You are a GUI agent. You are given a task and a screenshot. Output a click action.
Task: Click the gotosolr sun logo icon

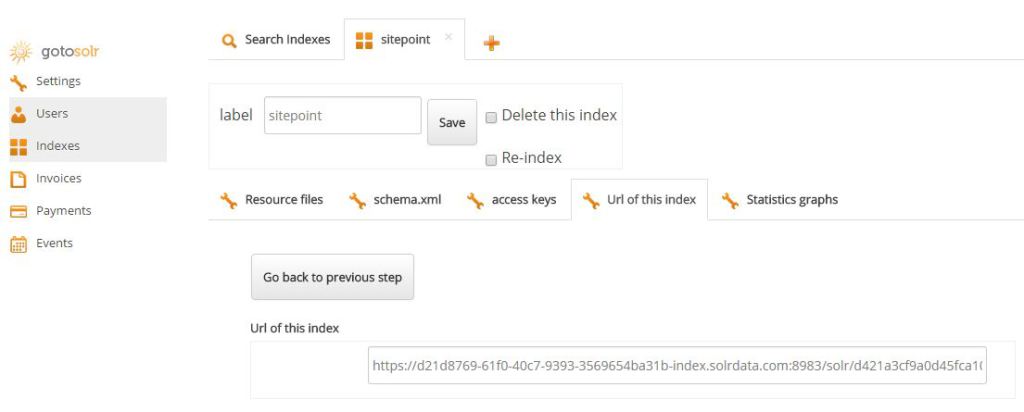click(19, 52)
